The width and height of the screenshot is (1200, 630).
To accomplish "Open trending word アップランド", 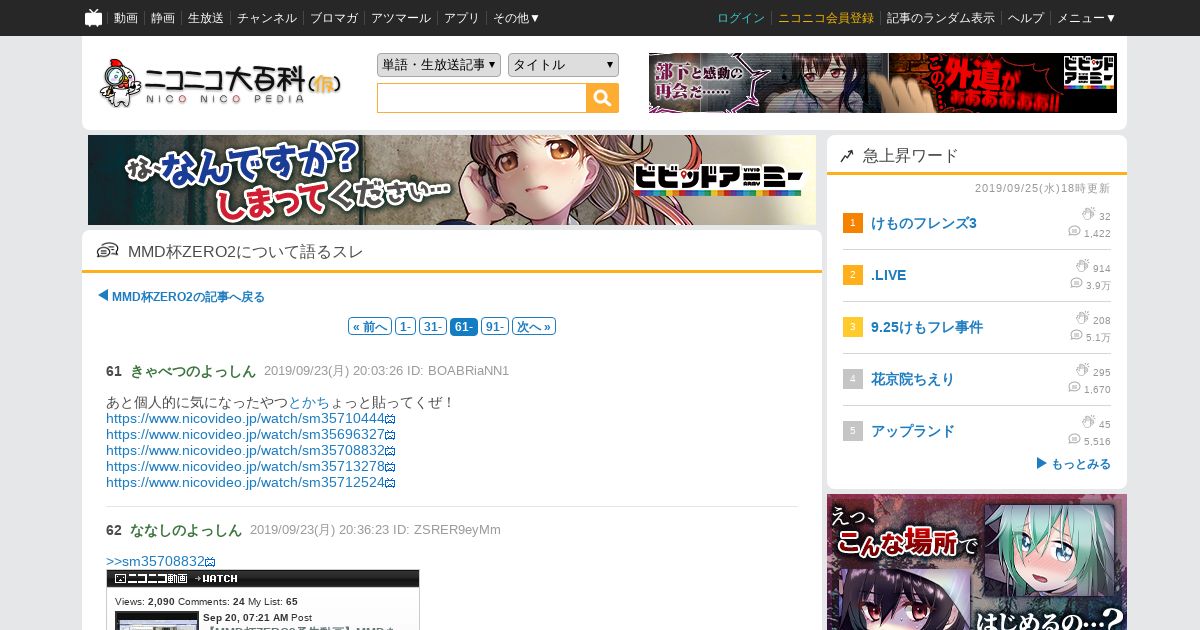I will [913, 431].
